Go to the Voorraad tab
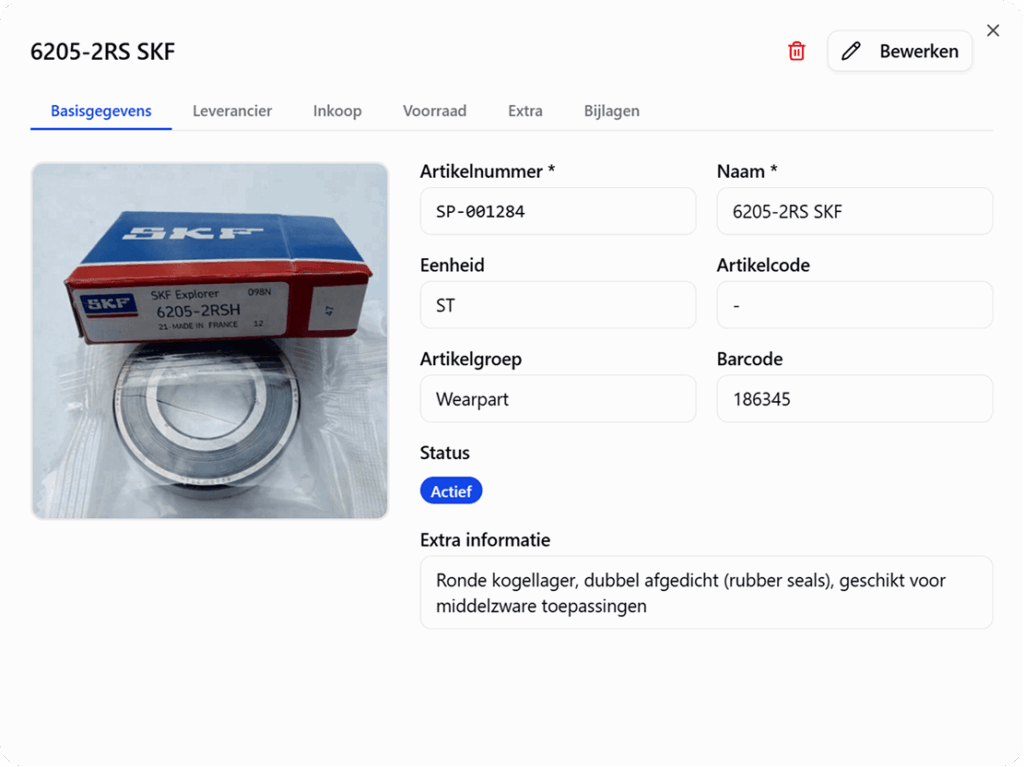1024x767 pixels. [434, 111]
